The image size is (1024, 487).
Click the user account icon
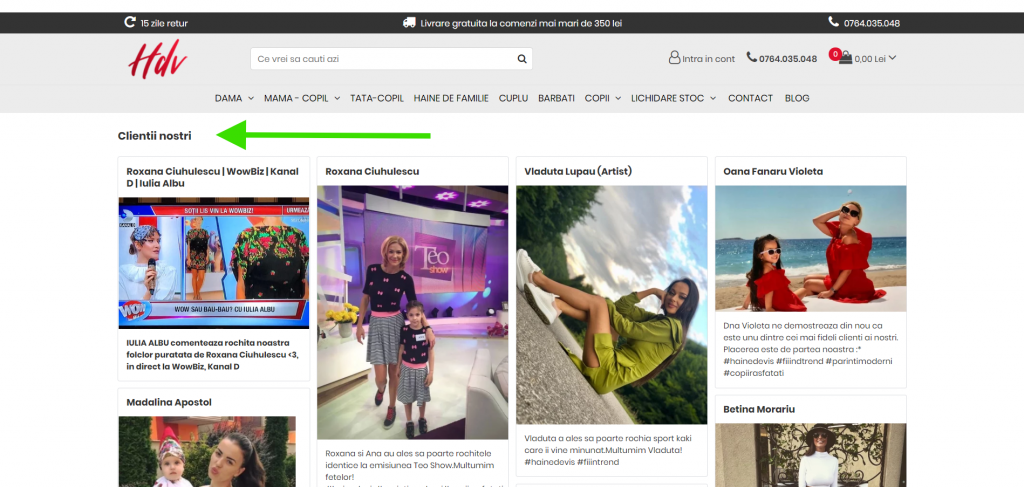[674, 58]
